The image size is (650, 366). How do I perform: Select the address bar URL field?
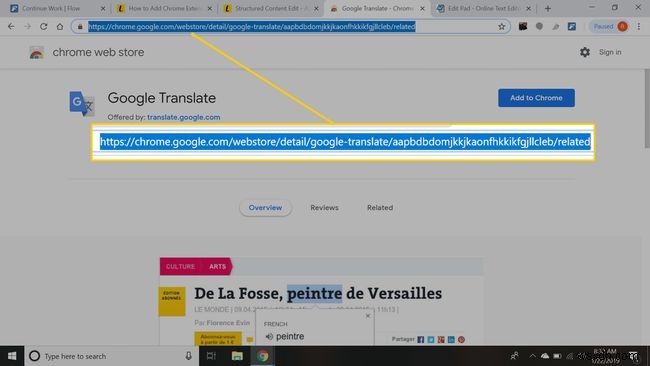(x=292, y=27)
